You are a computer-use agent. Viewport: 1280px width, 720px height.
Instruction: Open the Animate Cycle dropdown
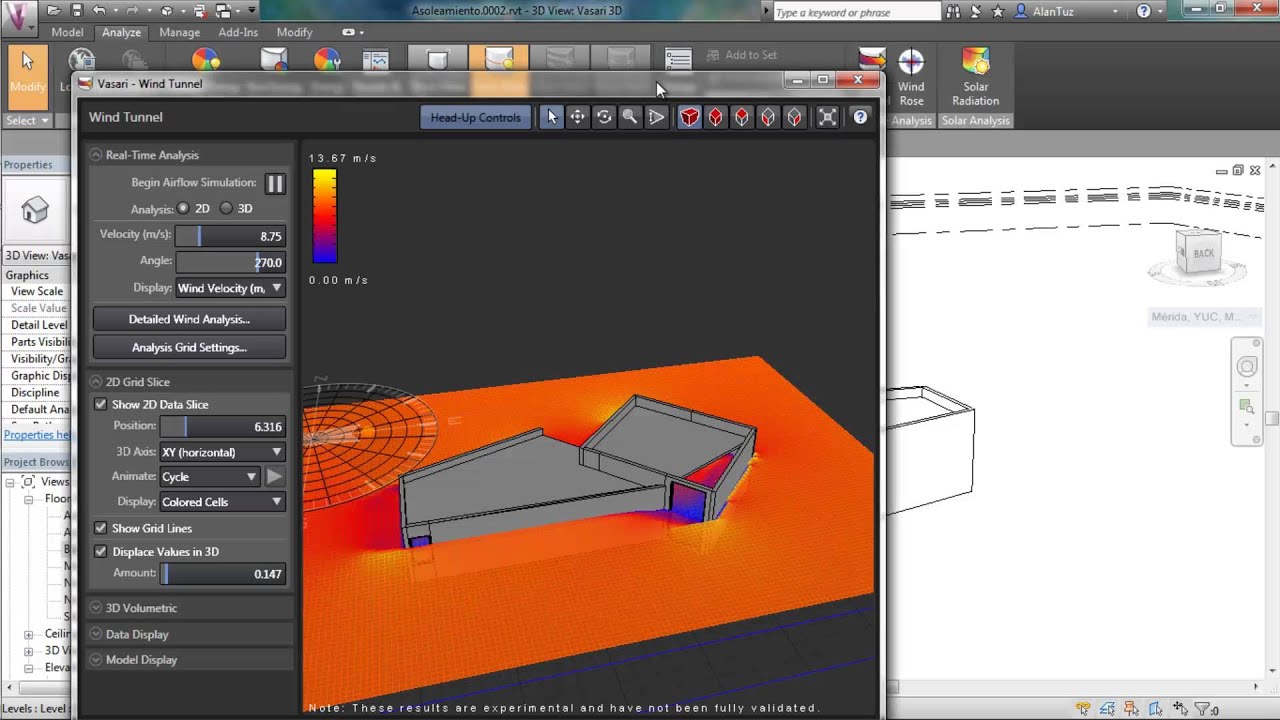(210, 477)
